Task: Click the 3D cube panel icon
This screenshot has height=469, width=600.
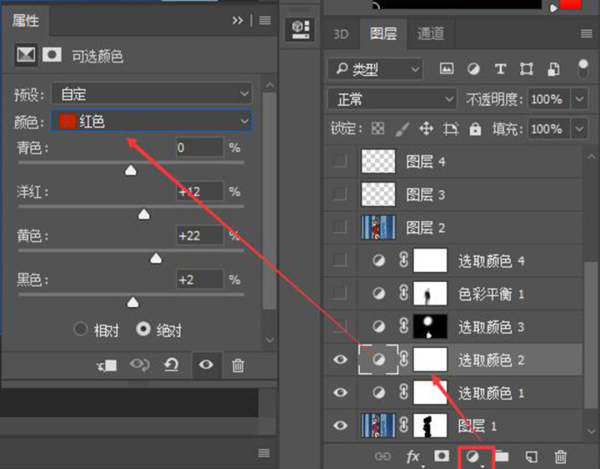Action: coord(300,29)
